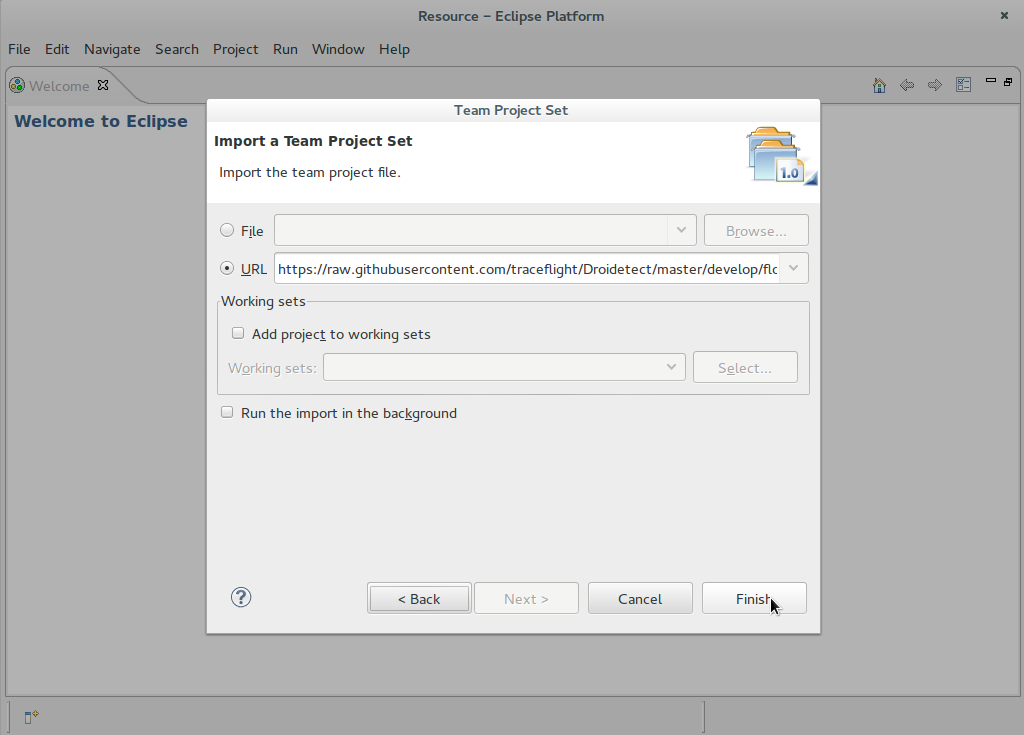Click the Welcome Home icon
The image size is (1024, 735).
879,85
